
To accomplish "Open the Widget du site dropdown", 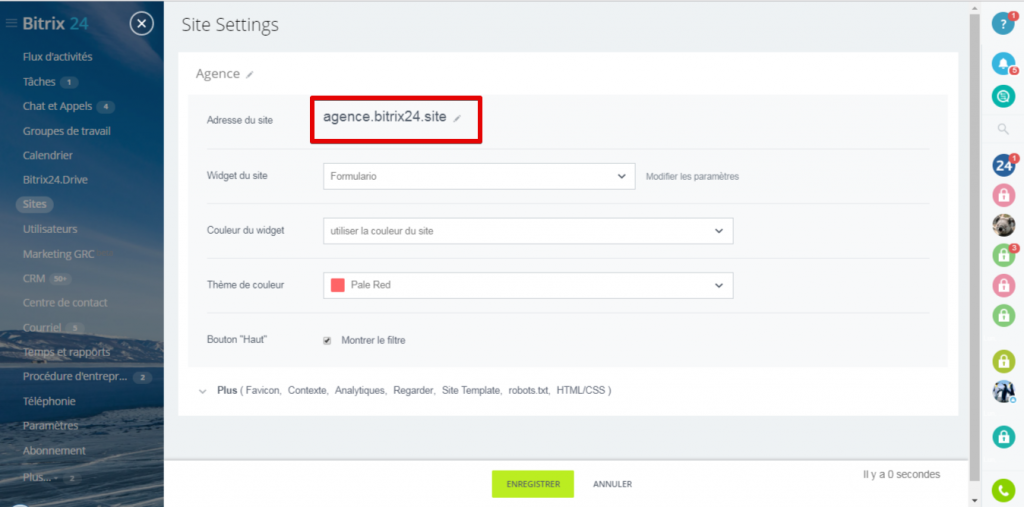I will (479, 176).
